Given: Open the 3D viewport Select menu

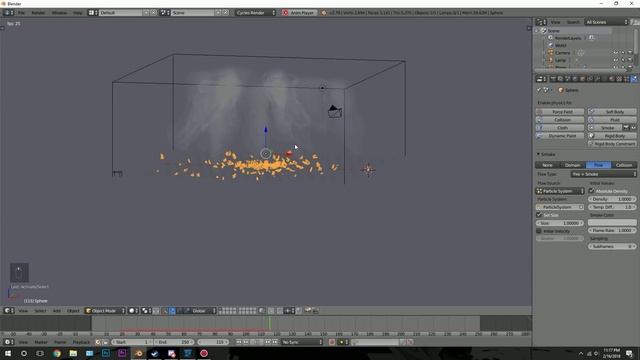Looking at the screenshot, I should [x=40, y=311].
